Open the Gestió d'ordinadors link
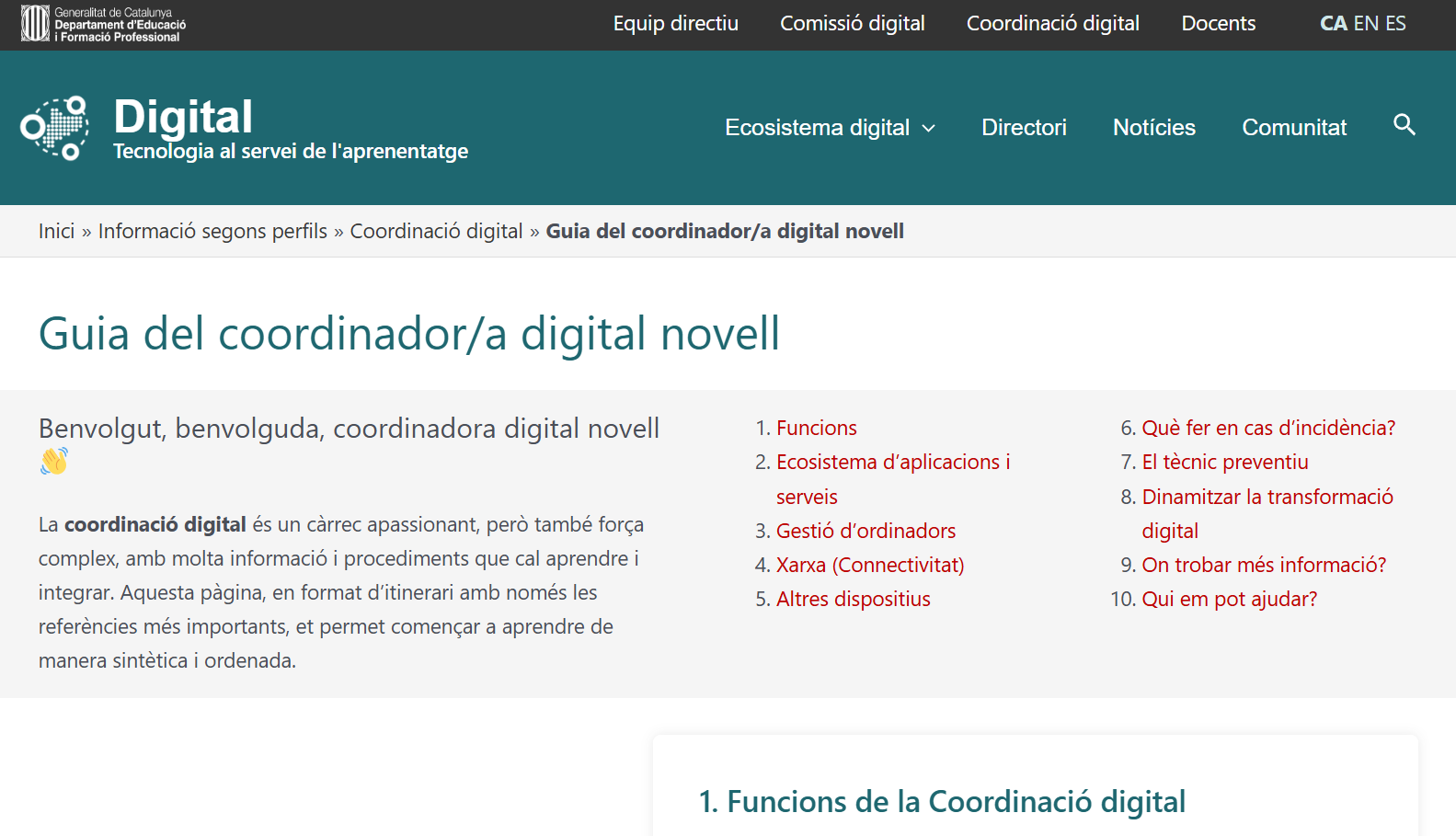 (x=866, y=532)
